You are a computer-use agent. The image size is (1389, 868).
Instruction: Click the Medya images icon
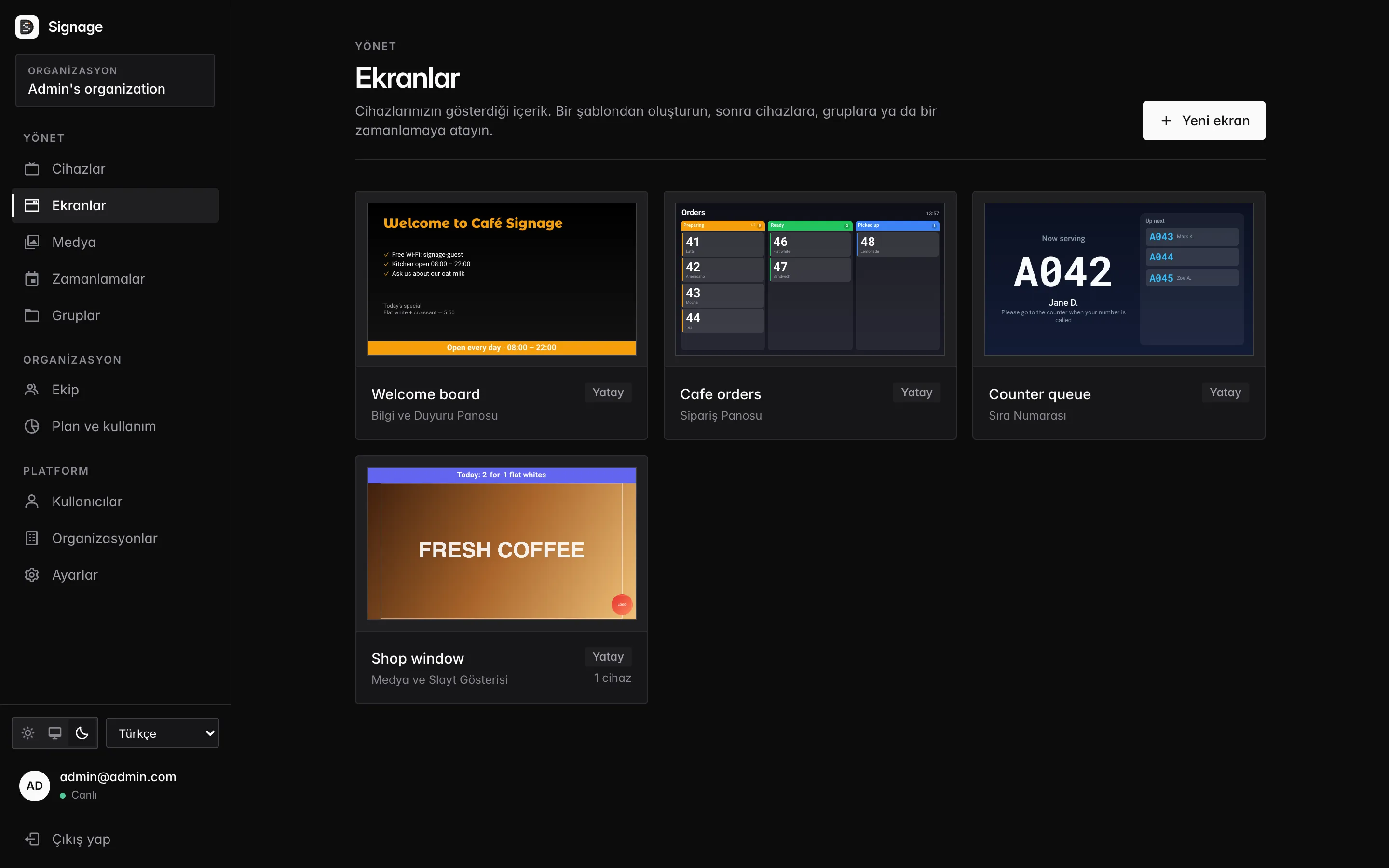point(32,242)
